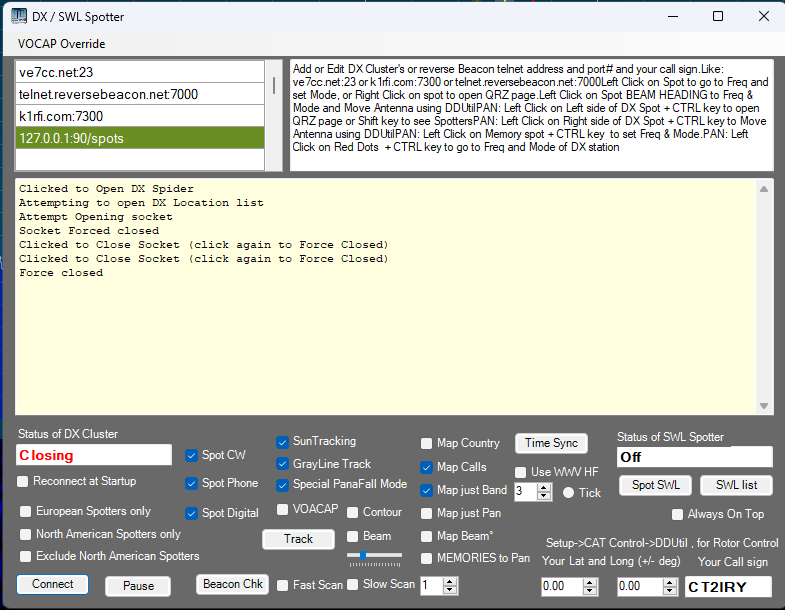Select the k1rfi.com:7300 cluster entry
785x610 pixels.
(x=140, y=116)
